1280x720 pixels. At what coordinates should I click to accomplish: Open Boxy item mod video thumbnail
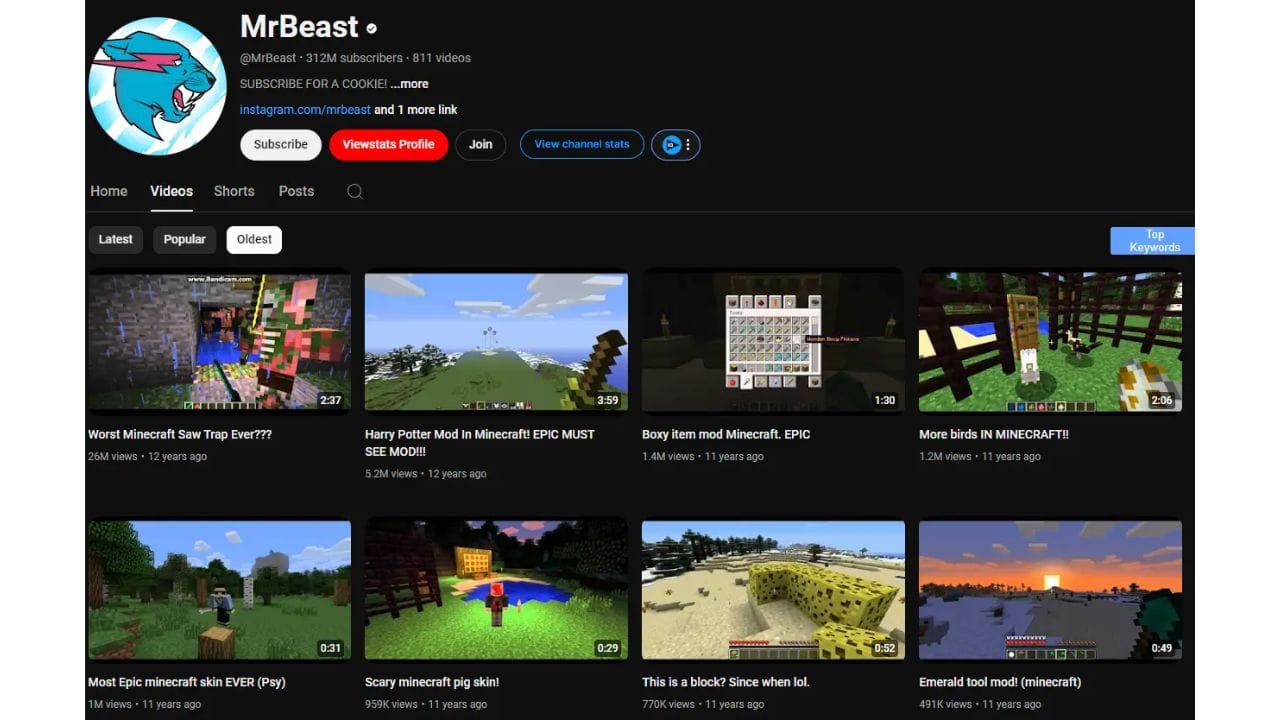pyautogui.click(x=773, y=342)
